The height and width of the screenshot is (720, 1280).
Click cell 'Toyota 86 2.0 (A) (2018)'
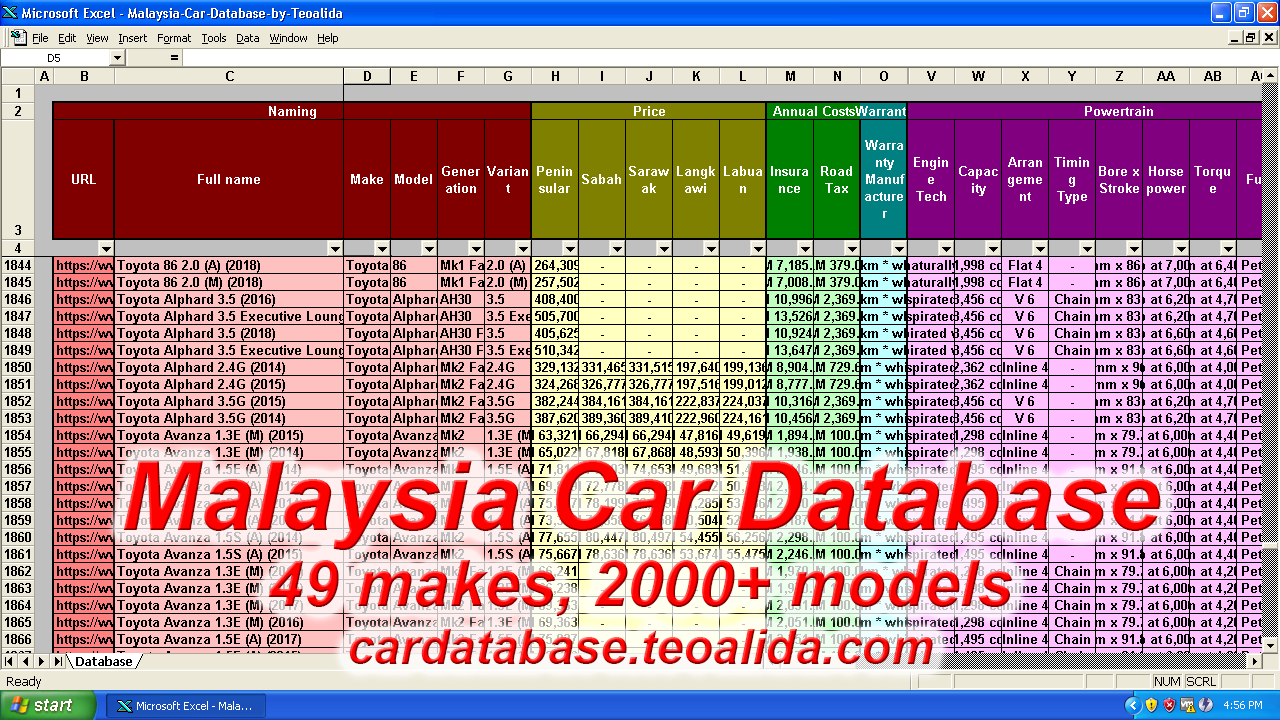click(229, 265)
